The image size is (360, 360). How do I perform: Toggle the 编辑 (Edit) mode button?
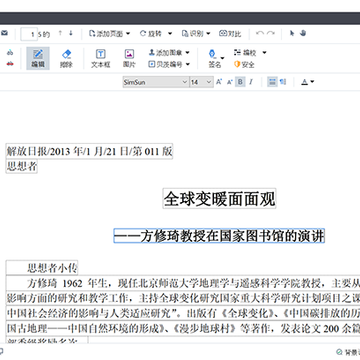[38, 58]
